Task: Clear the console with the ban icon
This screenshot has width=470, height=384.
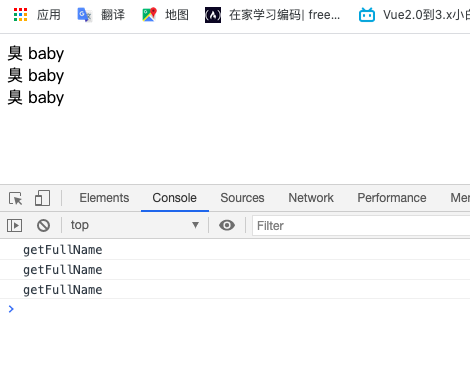Action: click(x=43, y=226)
